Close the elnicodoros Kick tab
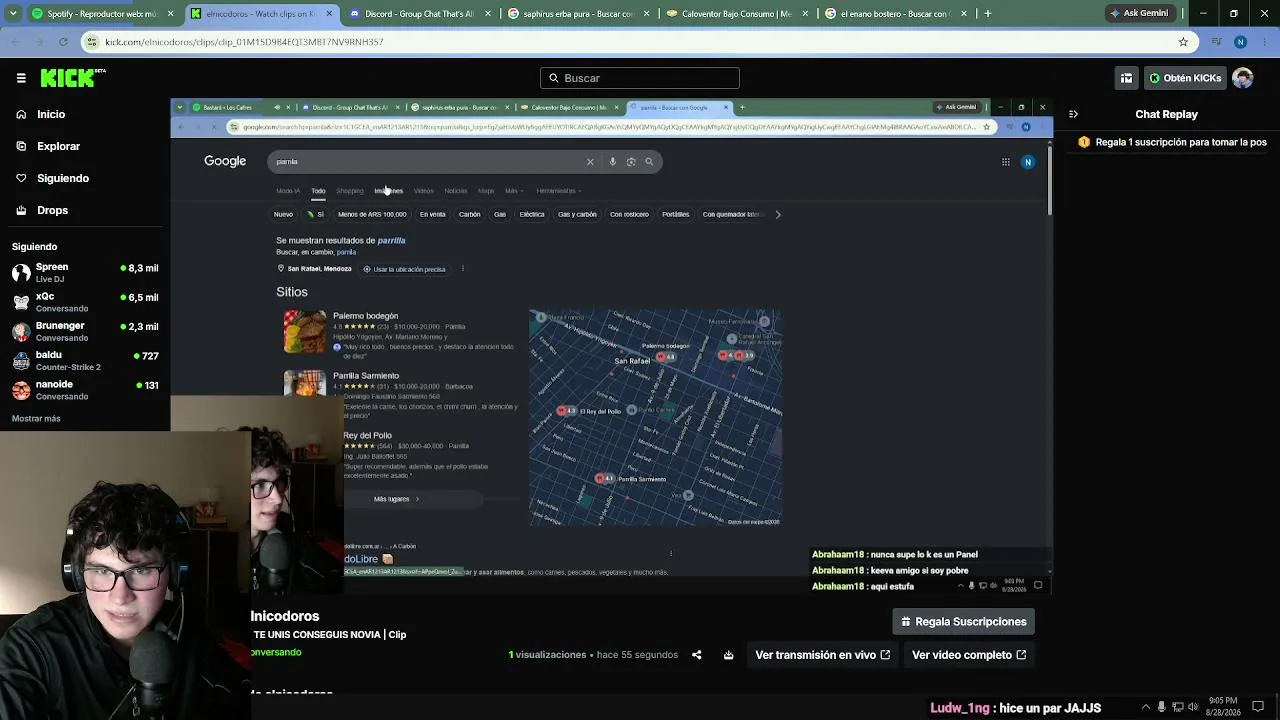 [330, 14]
